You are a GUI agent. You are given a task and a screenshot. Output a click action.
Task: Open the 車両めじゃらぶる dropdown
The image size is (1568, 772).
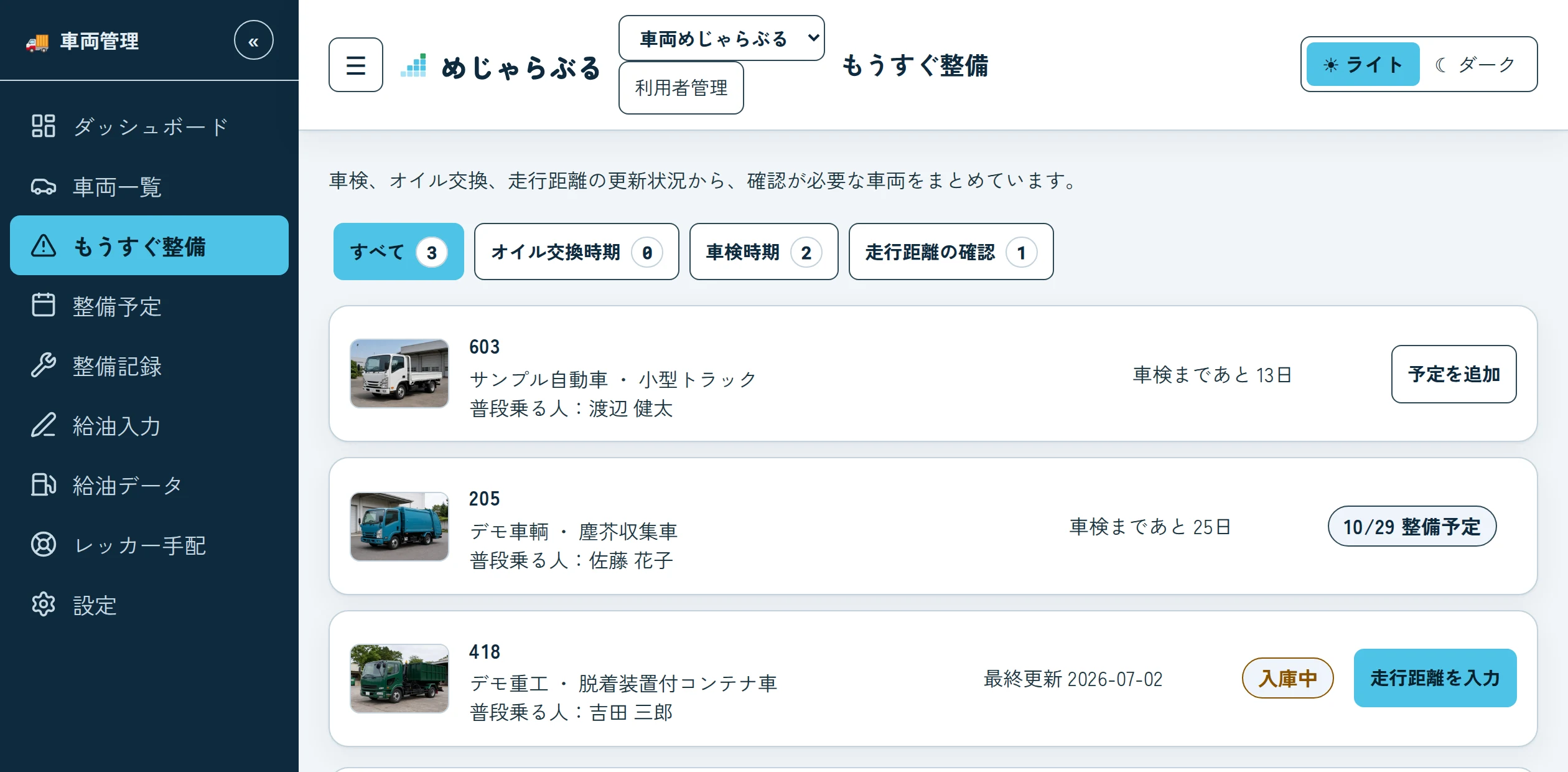pyautogui.click(x=722, y=38)
